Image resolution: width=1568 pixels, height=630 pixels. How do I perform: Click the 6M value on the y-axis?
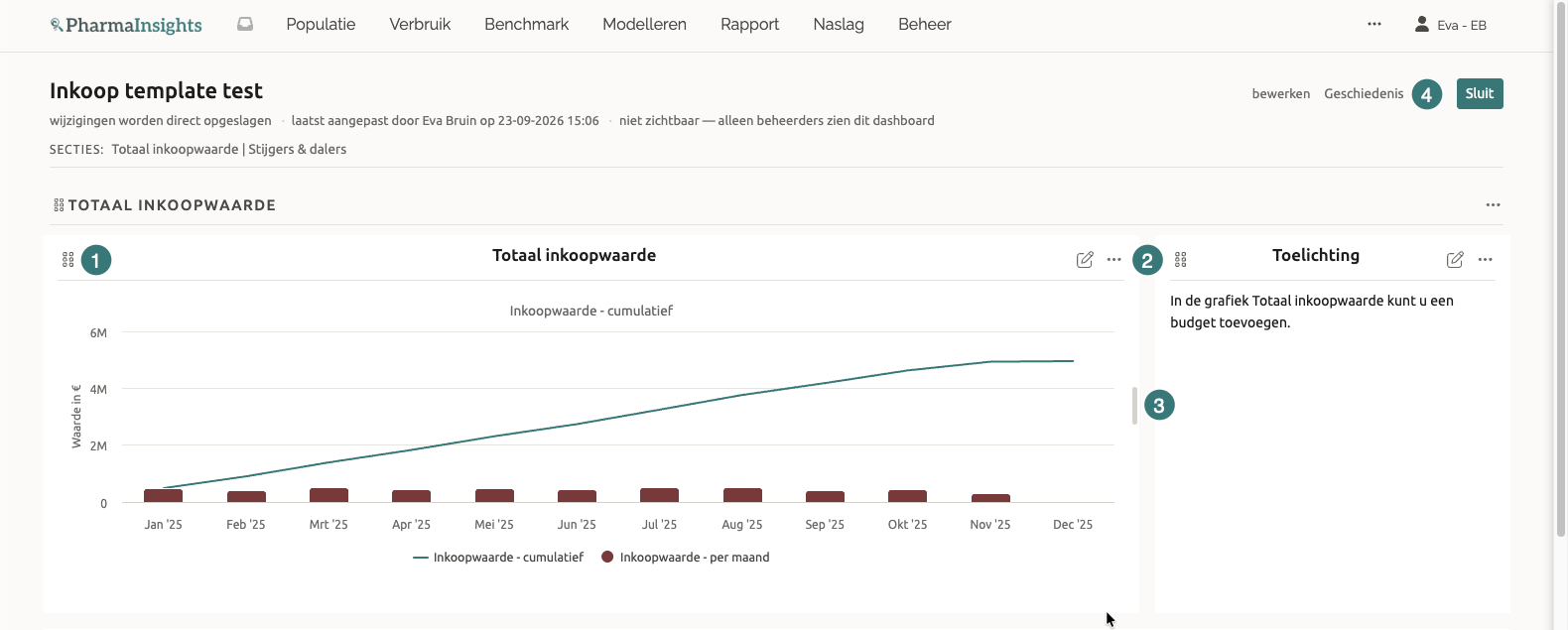[98, 333]
